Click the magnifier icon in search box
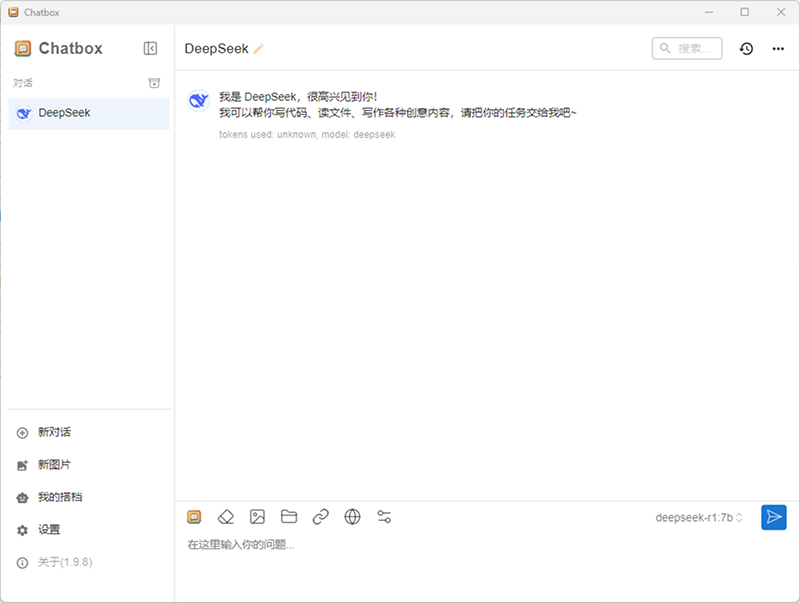 coord(665,48)
